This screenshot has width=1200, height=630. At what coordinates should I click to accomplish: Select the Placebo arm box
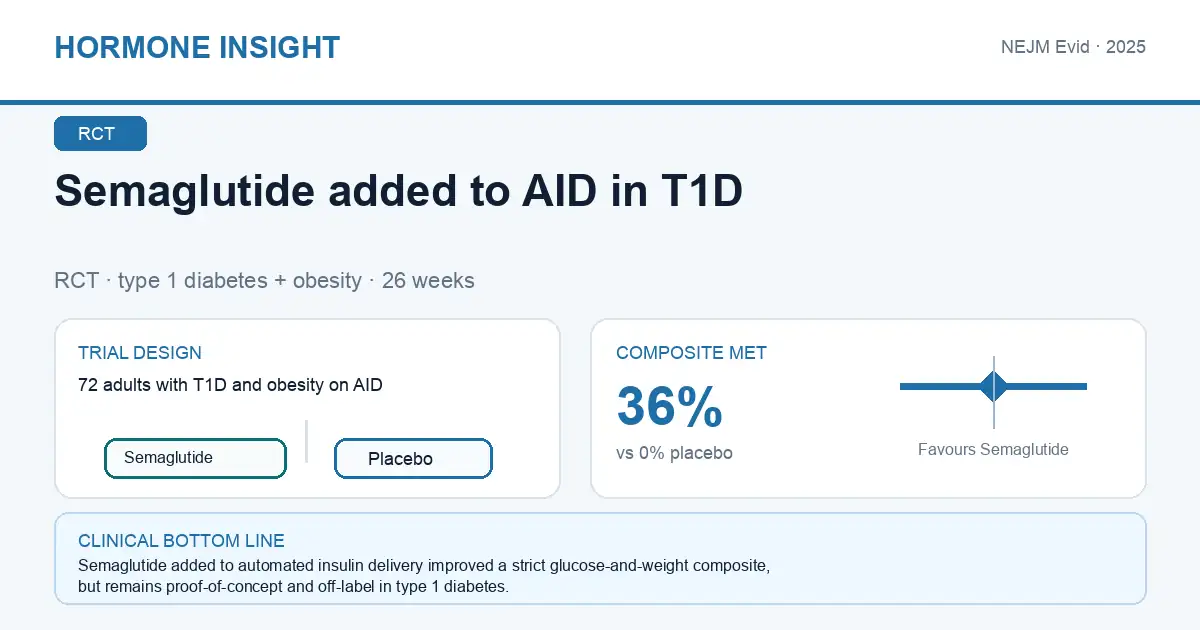click(x=413, y=458)
